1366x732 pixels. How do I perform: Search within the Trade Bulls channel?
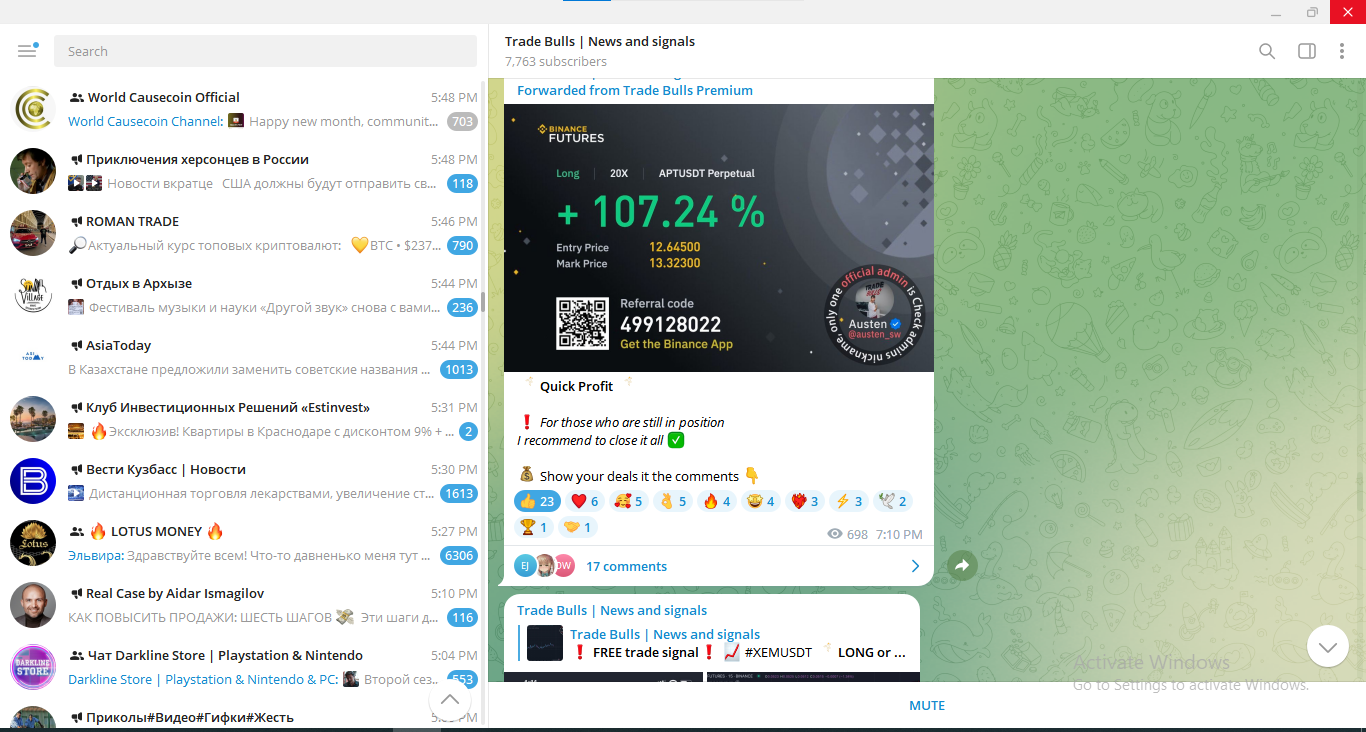click(x=1267, y=51)
